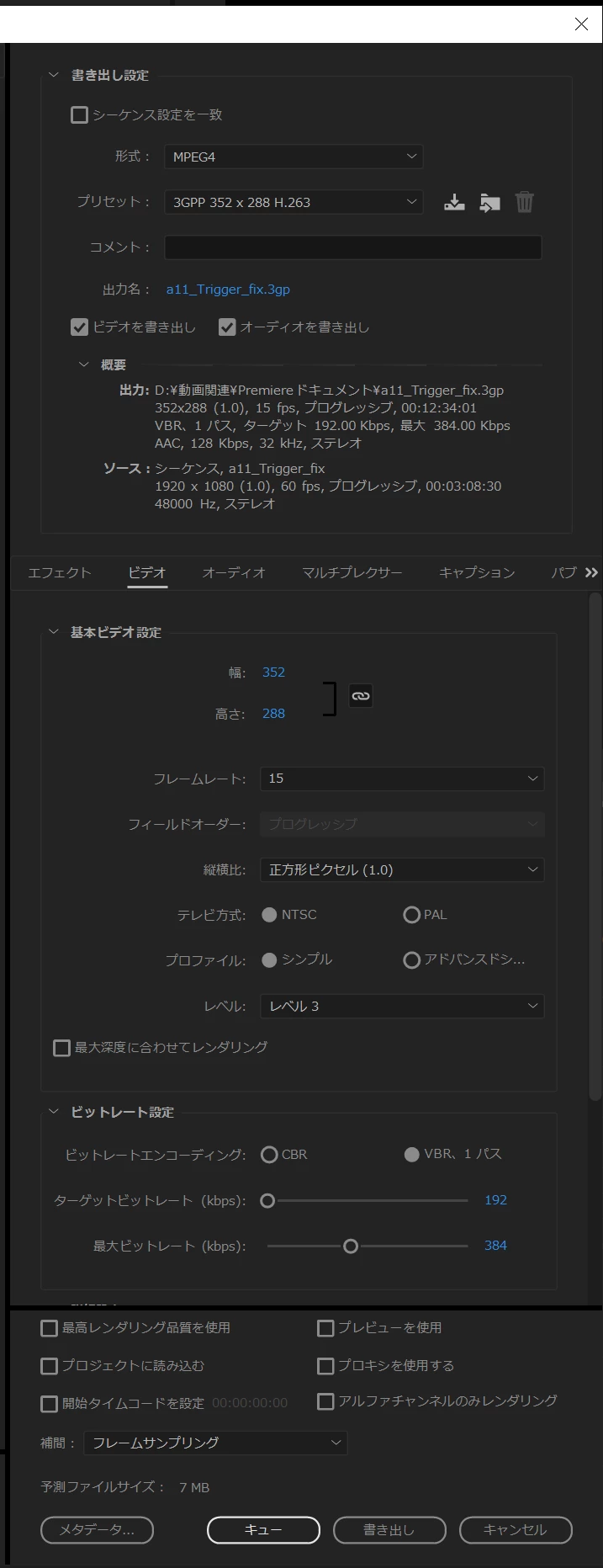The height and width of the screenshot is (1568, 603).
Task: Switch to the キャプション tab
Action: [477, 572]
